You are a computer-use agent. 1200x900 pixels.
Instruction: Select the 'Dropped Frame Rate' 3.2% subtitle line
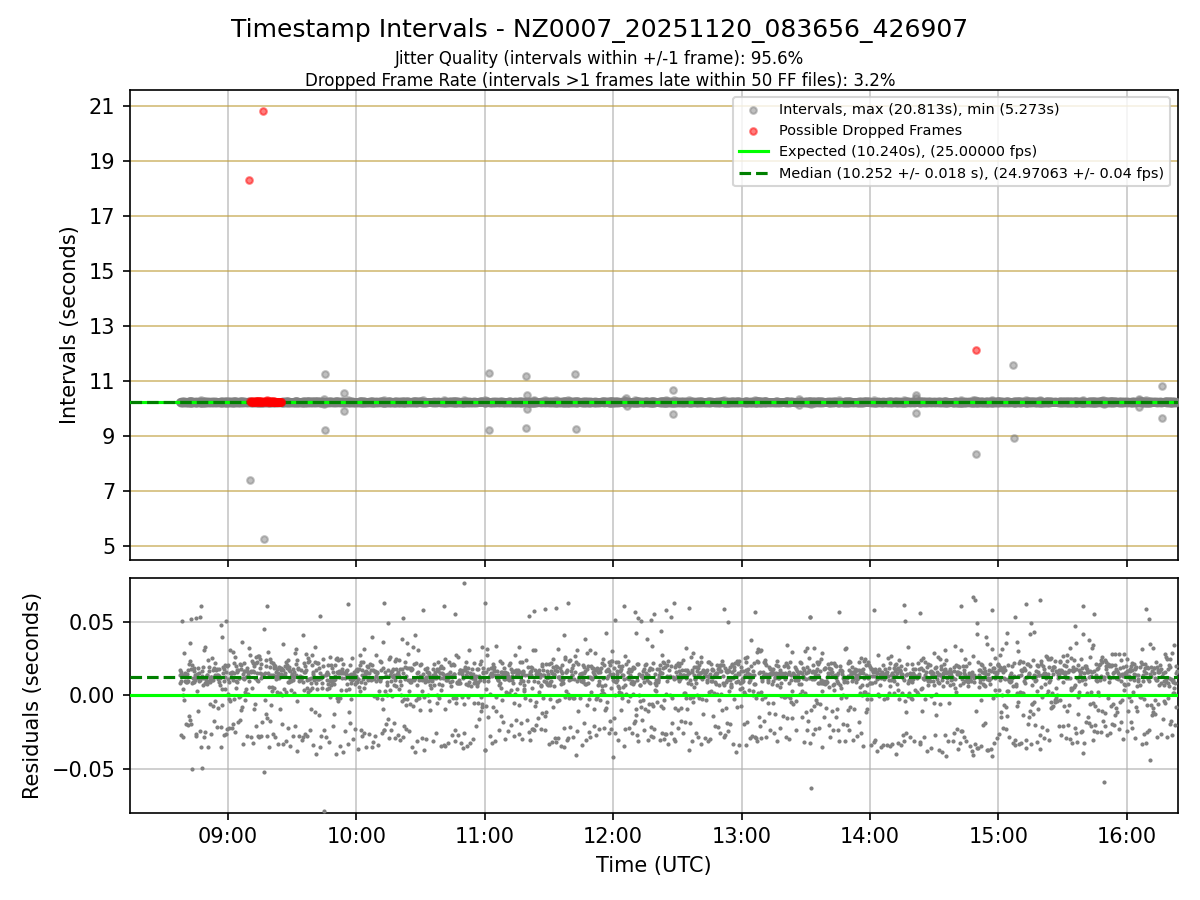[599, 79]
